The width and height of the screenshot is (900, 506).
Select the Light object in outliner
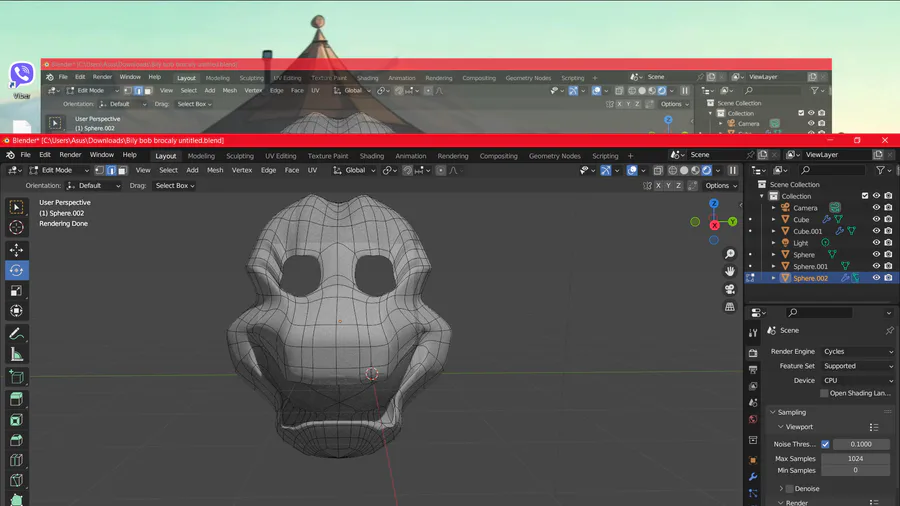pyautogui.click(x=801, y=243)
